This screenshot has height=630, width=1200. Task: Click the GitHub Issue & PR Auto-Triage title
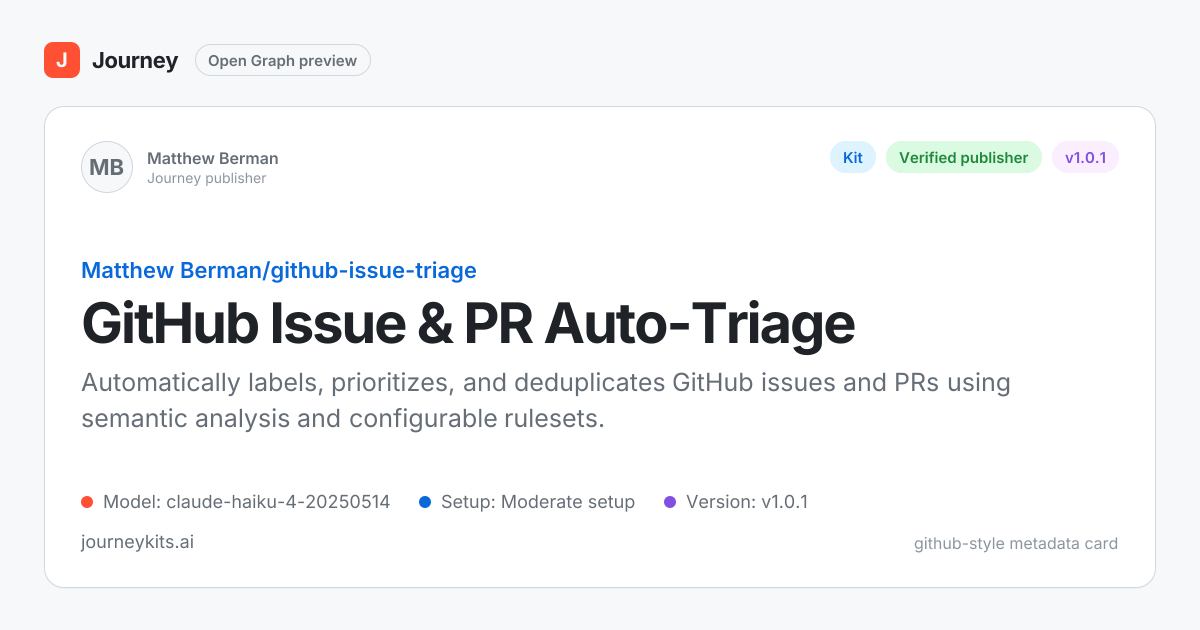[x=468, y=324]
